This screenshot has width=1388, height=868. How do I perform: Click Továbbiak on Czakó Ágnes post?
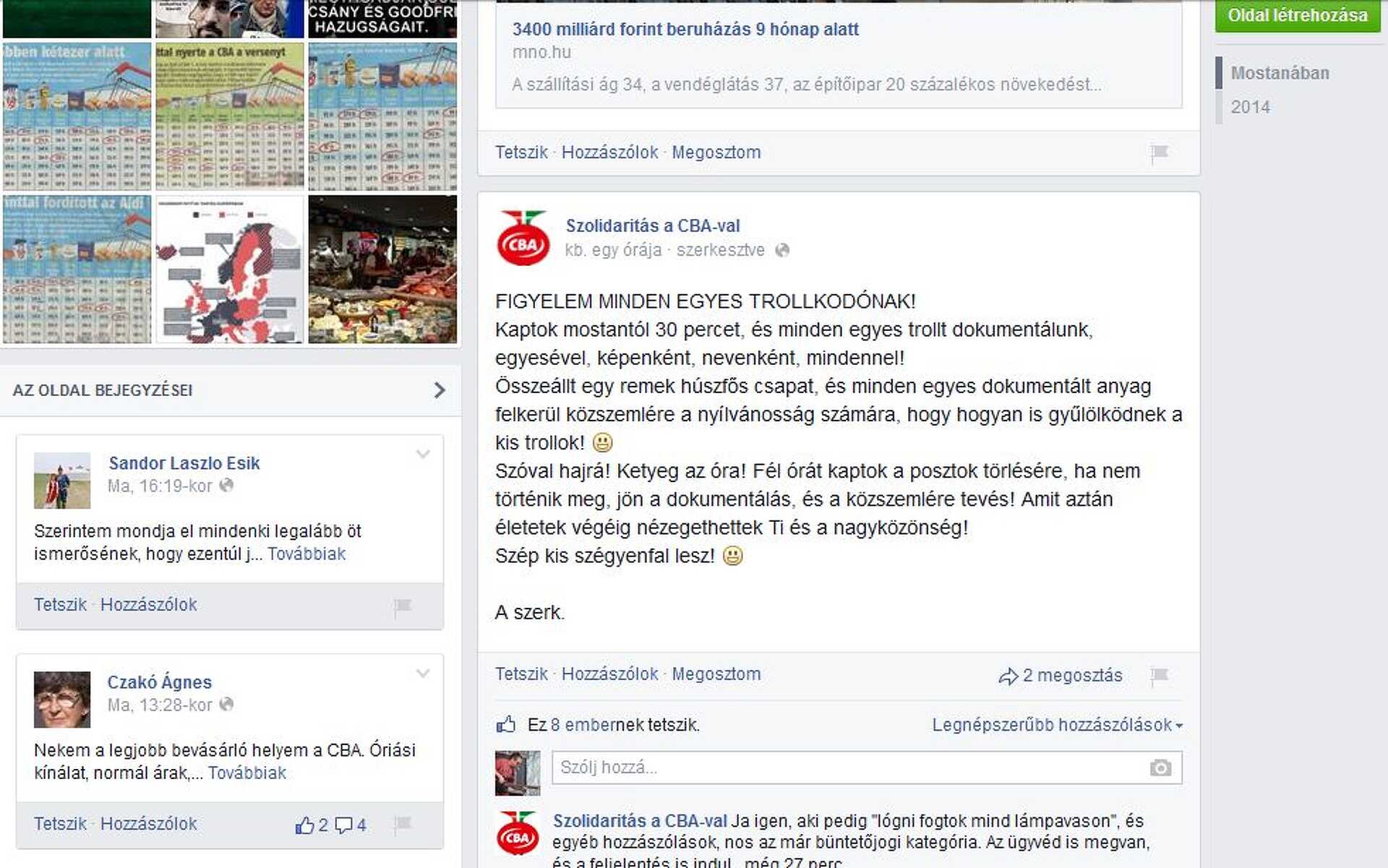247,773
